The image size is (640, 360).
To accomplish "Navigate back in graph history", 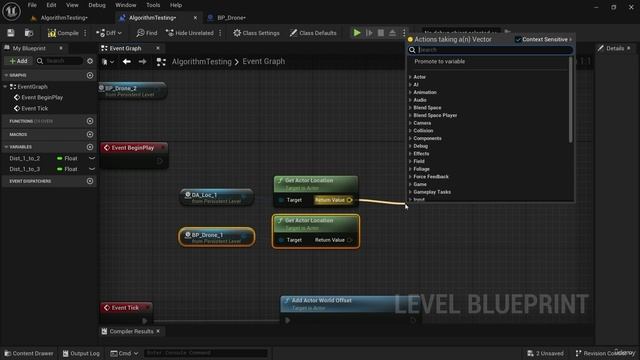I will pos(127,62).
